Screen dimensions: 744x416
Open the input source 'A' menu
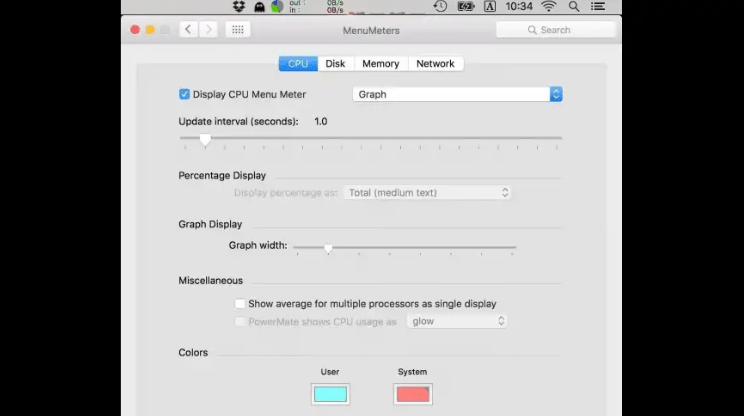pyautogui.click(x=490, y=6)
